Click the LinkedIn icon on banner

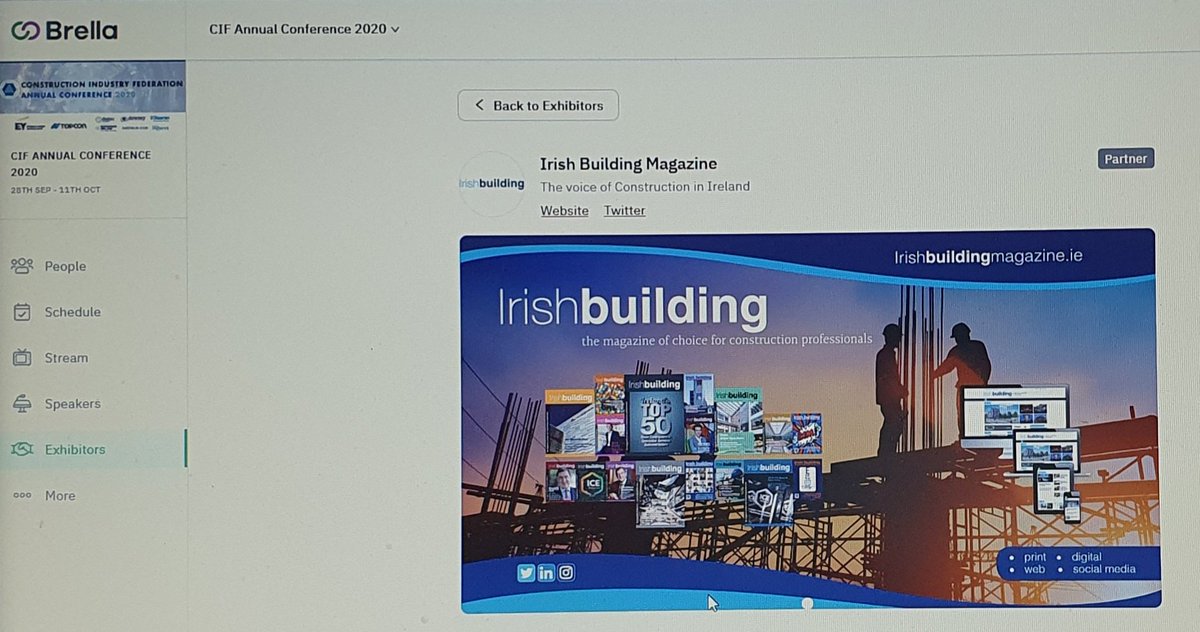[x=546, y=573]
